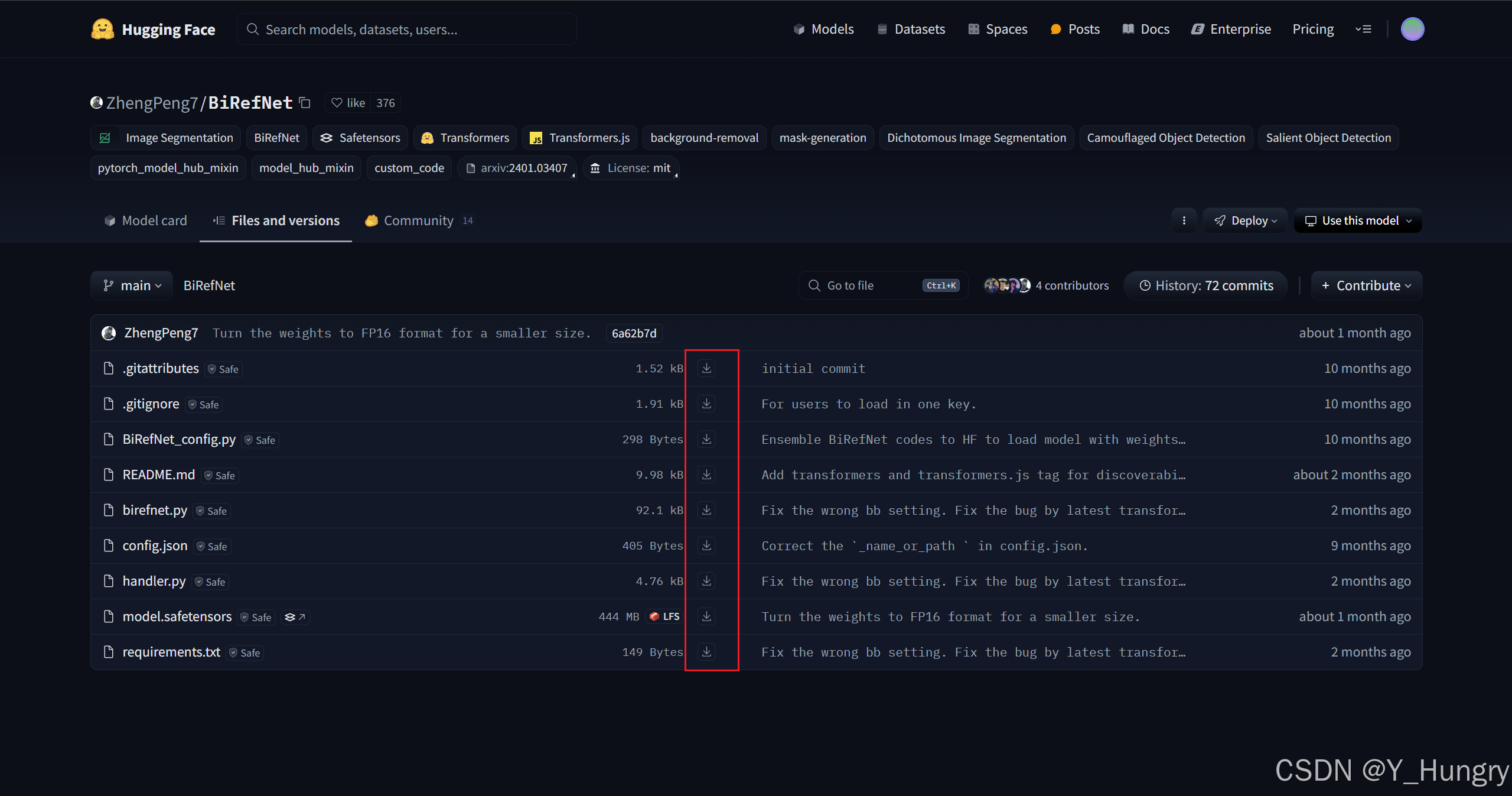Open the three-dot more options menu
Image resolution: width=1512 pixels, height=796 pixels.
pyautogui.click(x=1184, y=220)
